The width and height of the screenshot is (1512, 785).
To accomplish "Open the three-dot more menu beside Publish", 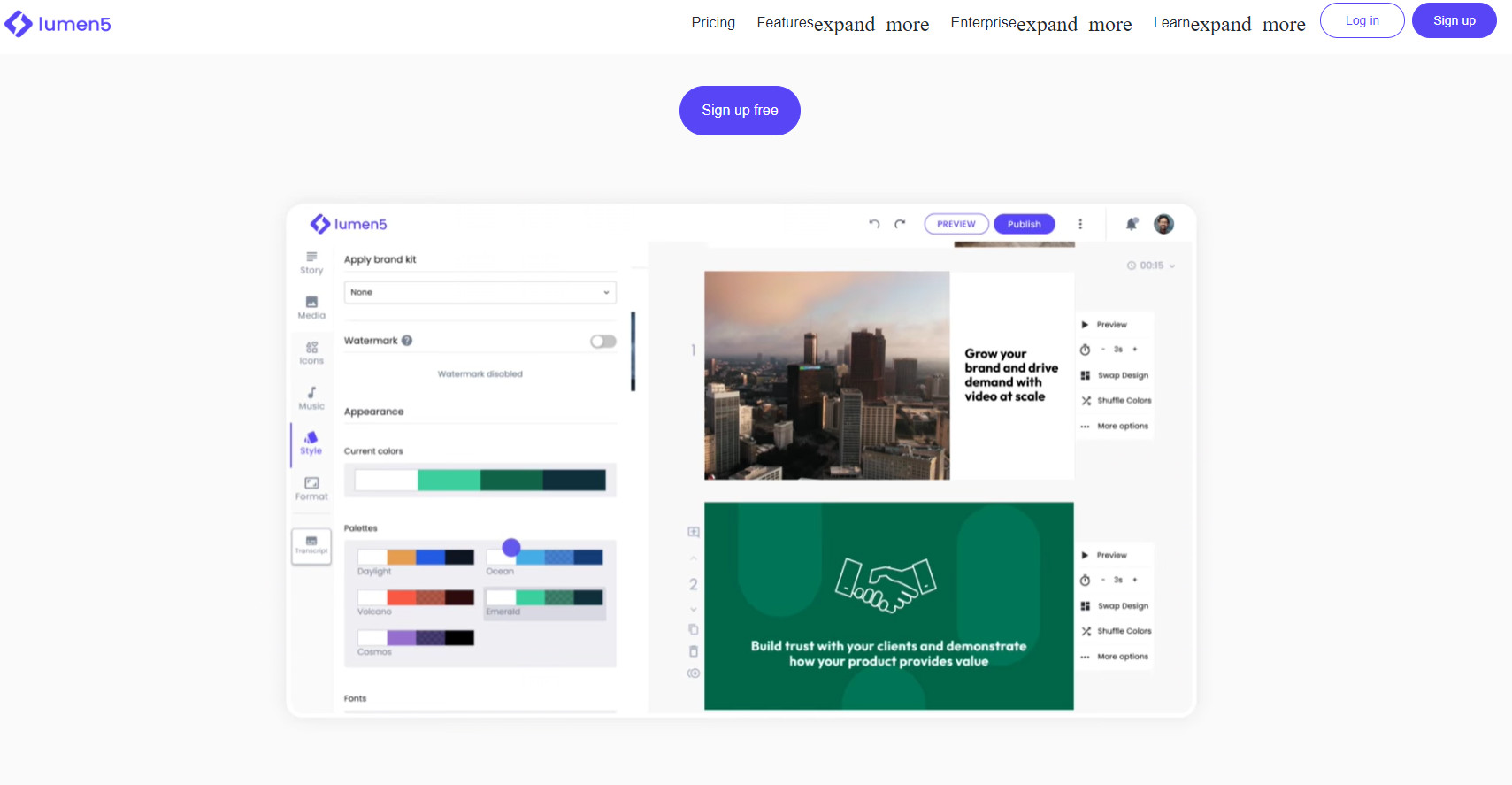I will coord(1080,224).
